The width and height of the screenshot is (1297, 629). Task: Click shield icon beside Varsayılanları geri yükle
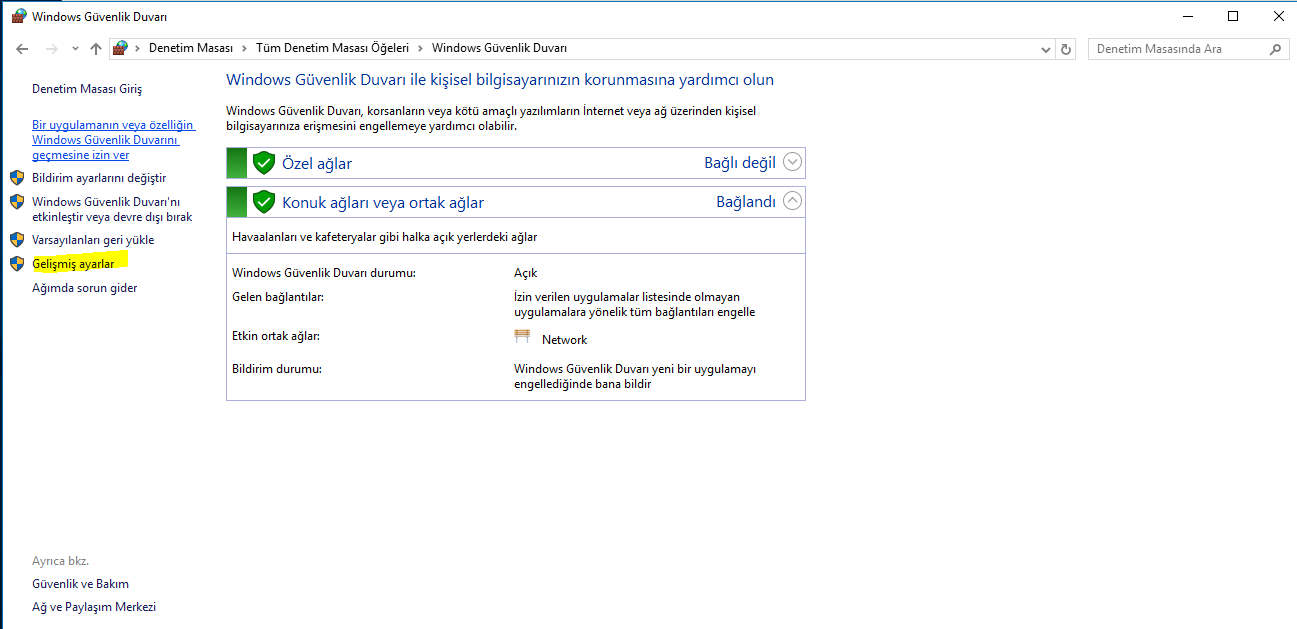coord(16,240)
